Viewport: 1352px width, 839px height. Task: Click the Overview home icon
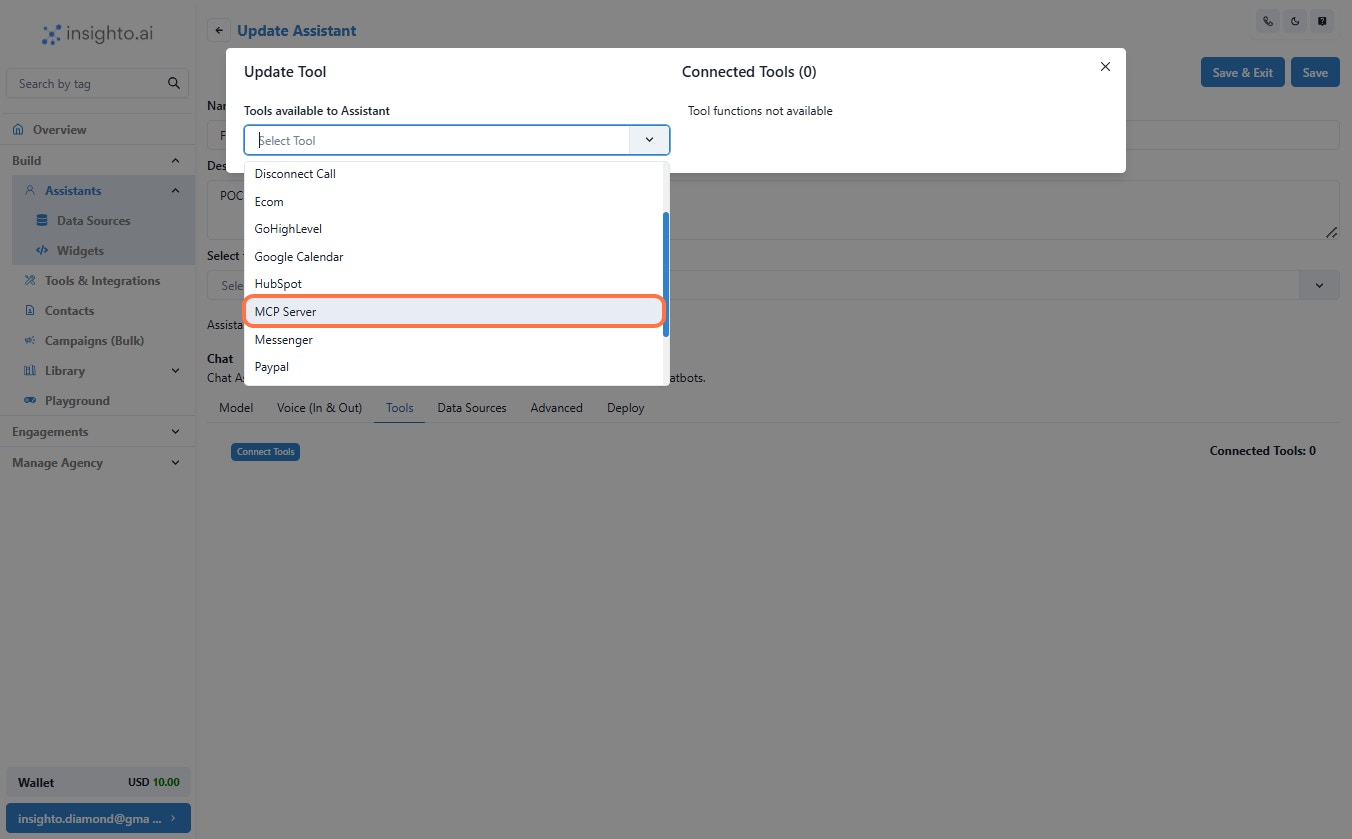tap(18, 130)
